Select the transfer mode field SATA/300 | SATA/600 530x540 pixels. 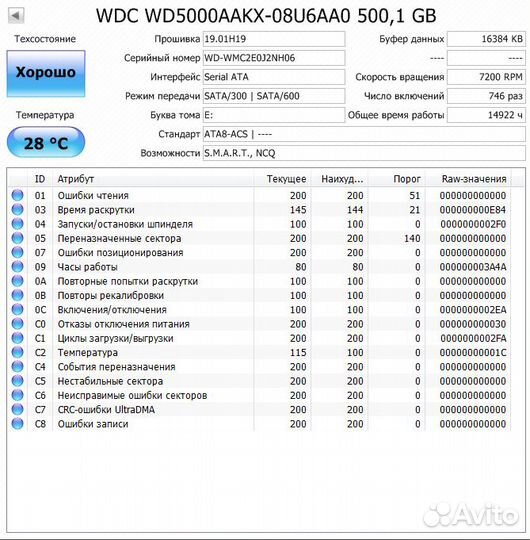tap(274, 96)
